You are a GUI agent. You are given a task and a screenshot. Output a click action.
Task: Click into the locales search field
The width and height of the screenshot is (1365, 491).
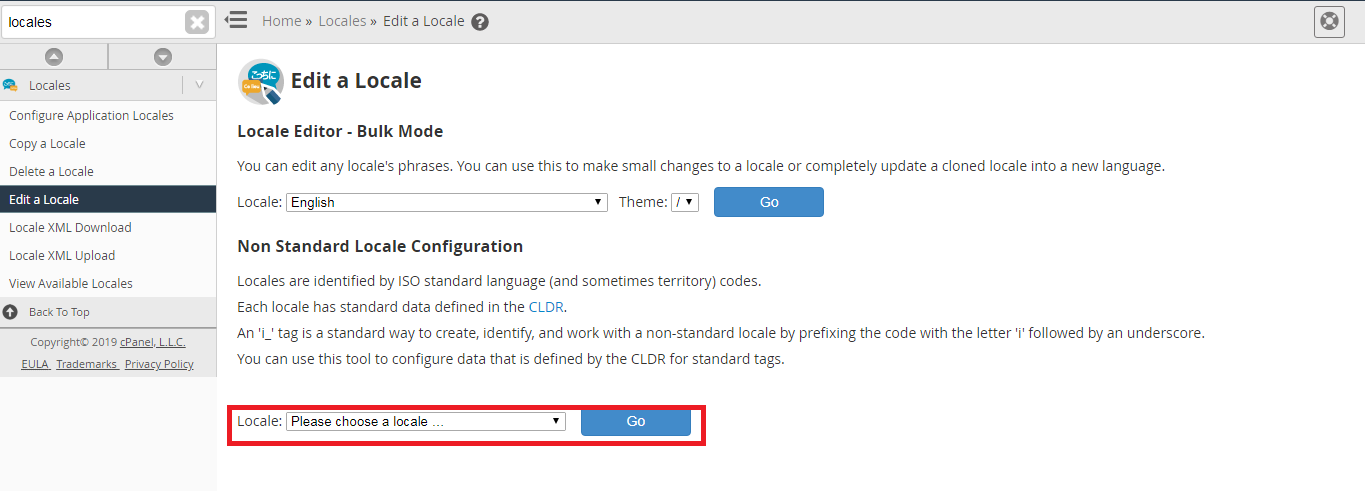pyautogui.click(x=94, y=21)
